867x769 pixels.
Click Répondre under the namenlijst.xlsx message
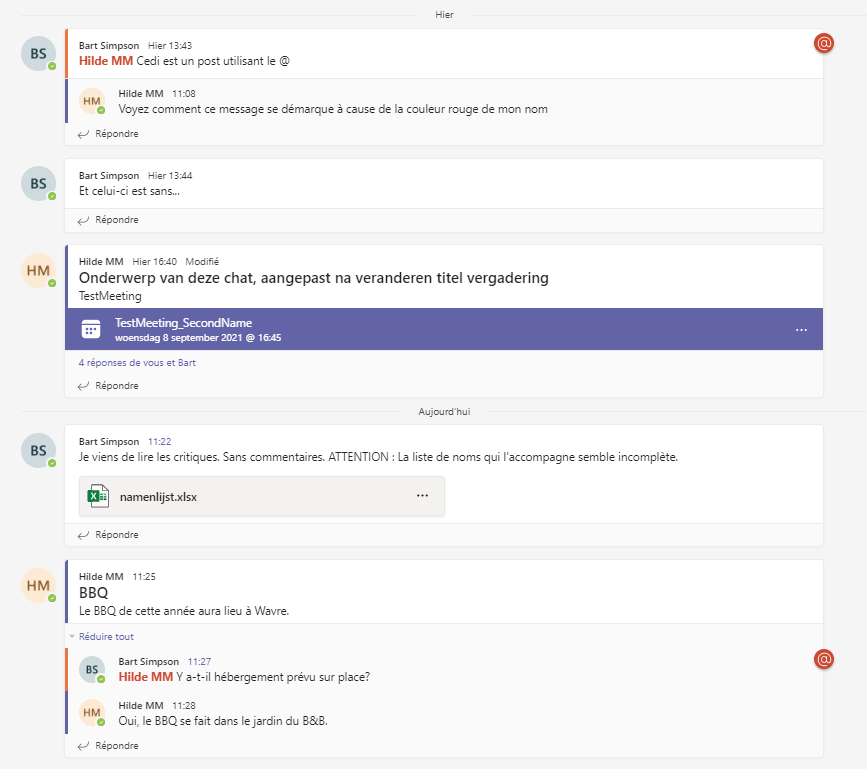pos(108,535)
